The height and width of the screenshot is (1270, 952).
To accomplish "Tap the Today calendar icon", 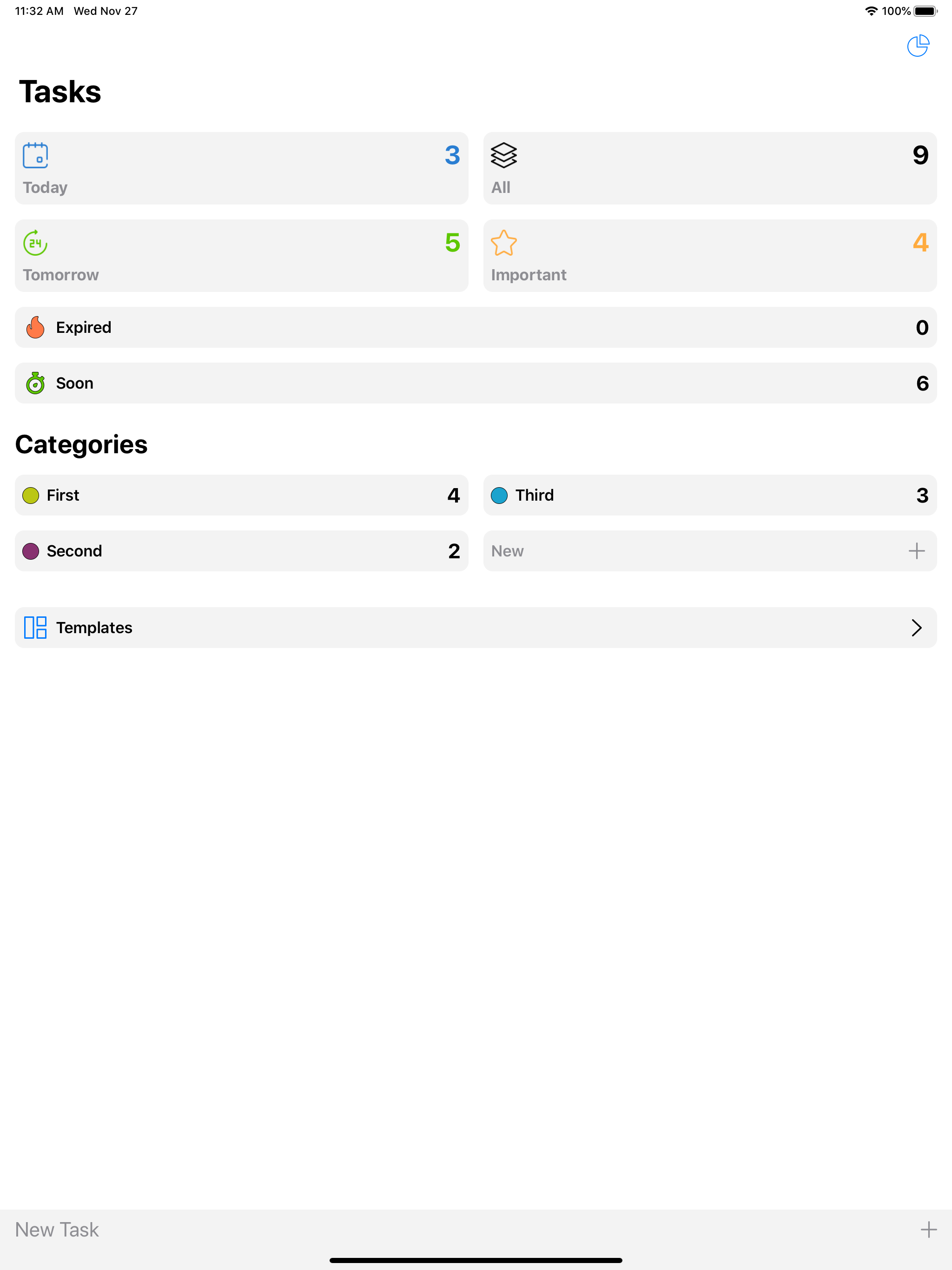I will click(x=35, y=156).
